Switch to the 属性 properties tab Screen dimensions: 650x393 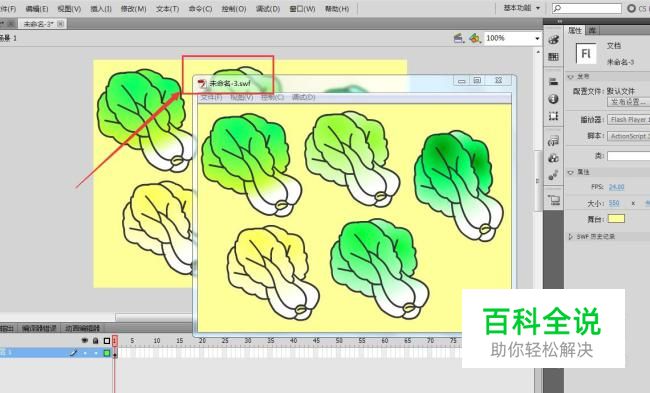575,30
